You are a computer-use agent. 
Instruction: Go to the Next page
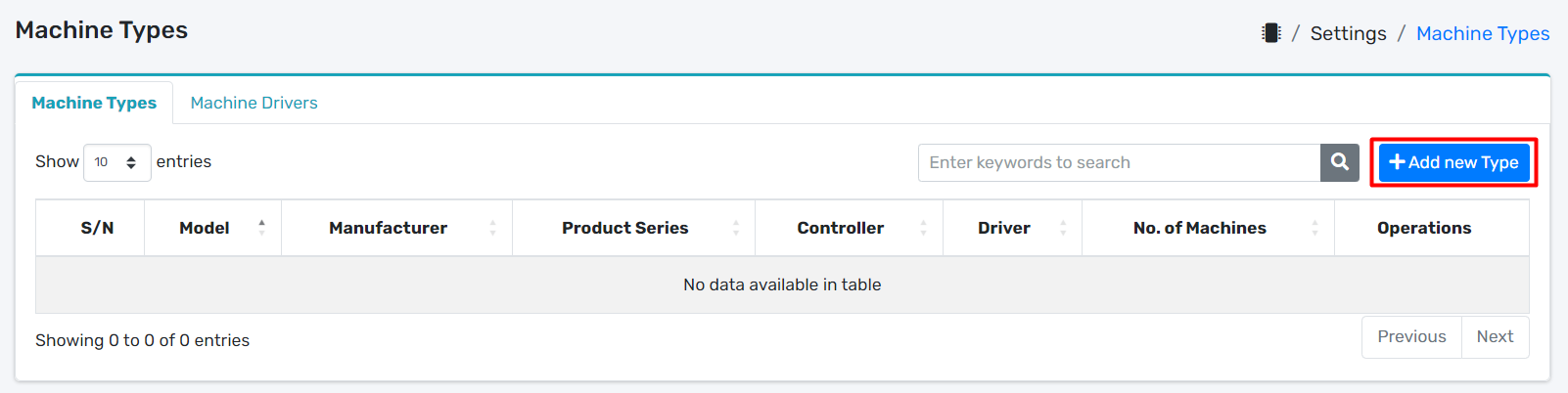[x=1495, y=336]
